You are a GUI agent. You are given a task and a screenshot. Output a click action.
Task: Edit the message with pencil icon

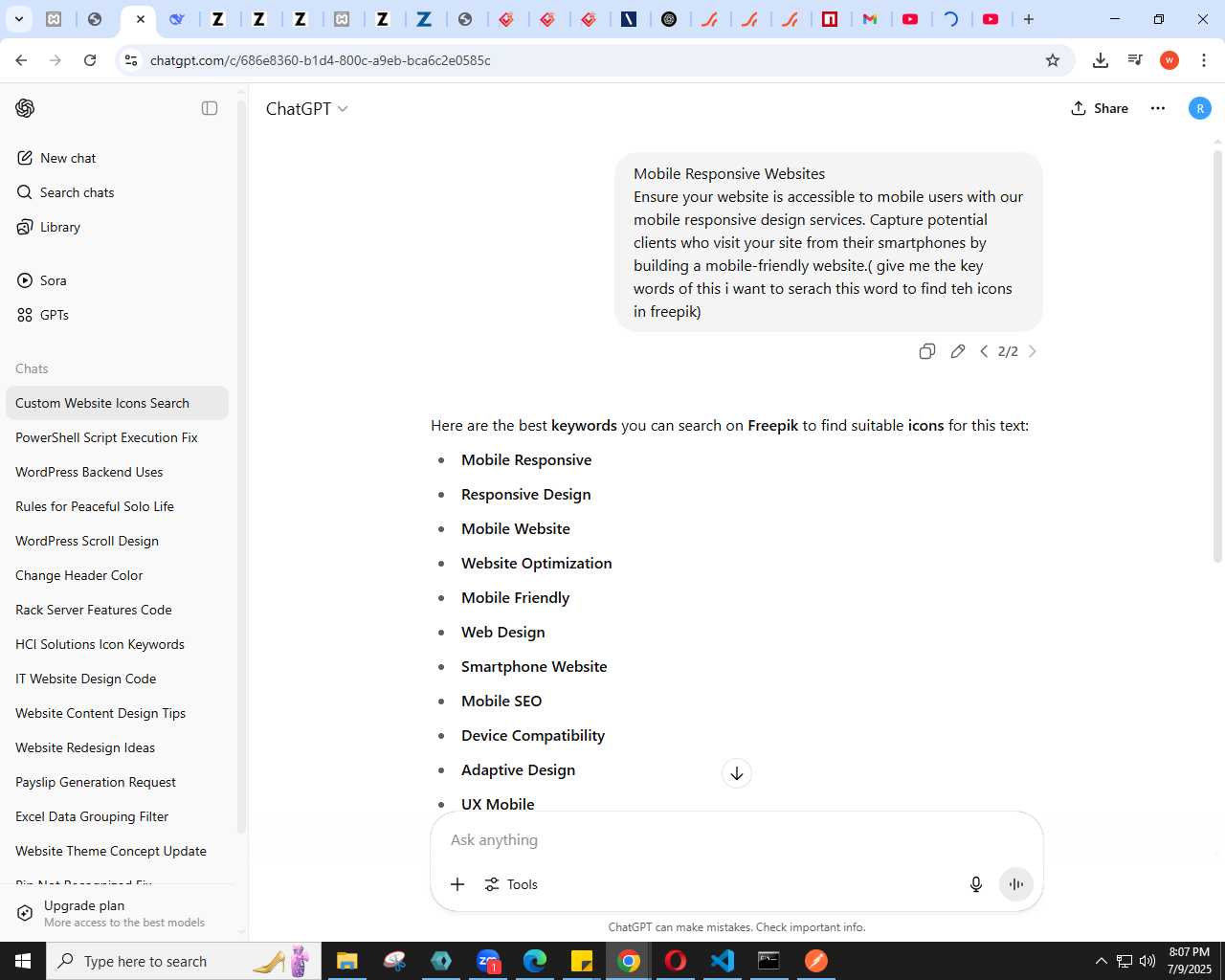(958, 351)
